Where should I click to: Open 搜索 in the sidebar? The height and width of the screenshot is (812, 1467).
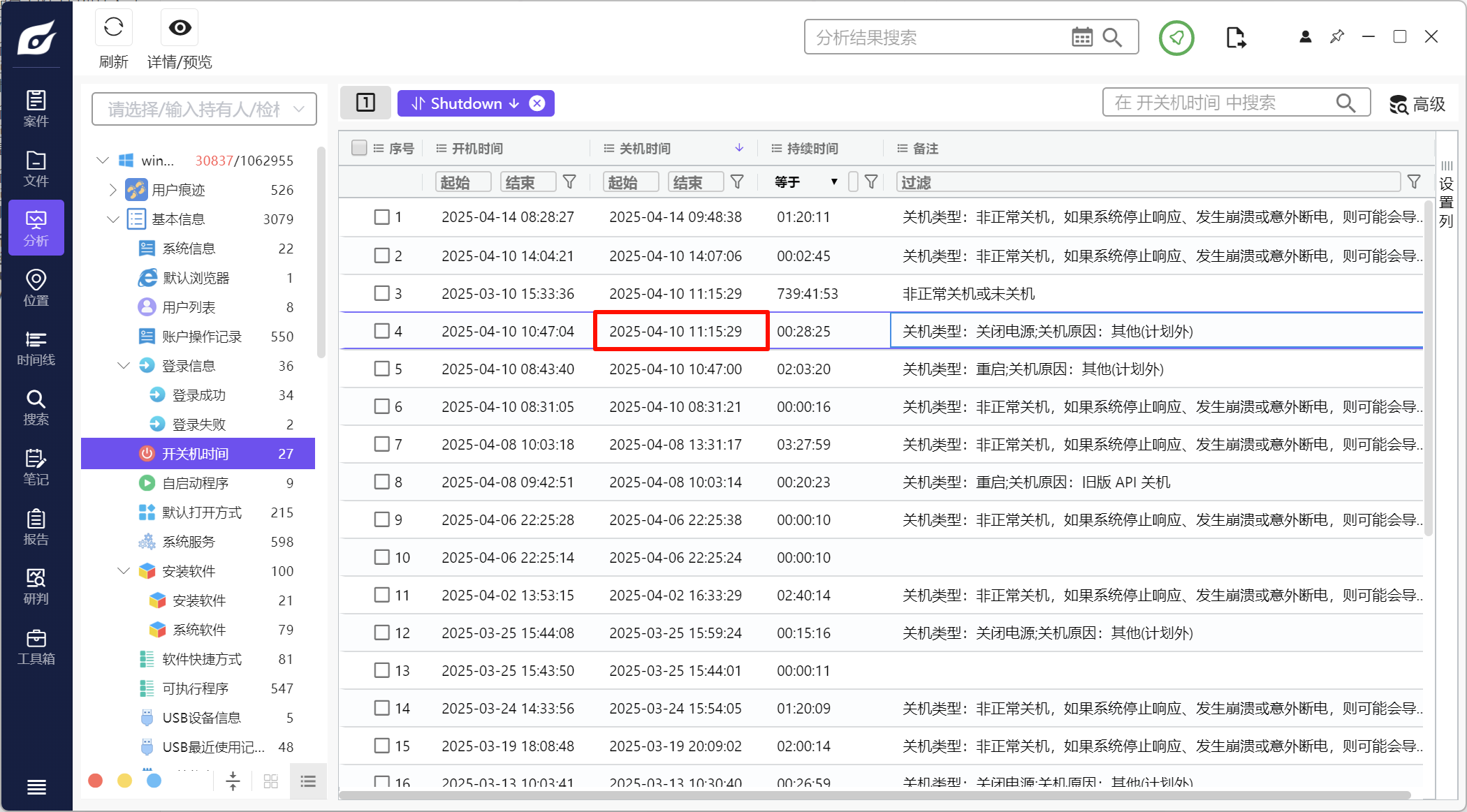pyautogui.click(x=36, y=407)
